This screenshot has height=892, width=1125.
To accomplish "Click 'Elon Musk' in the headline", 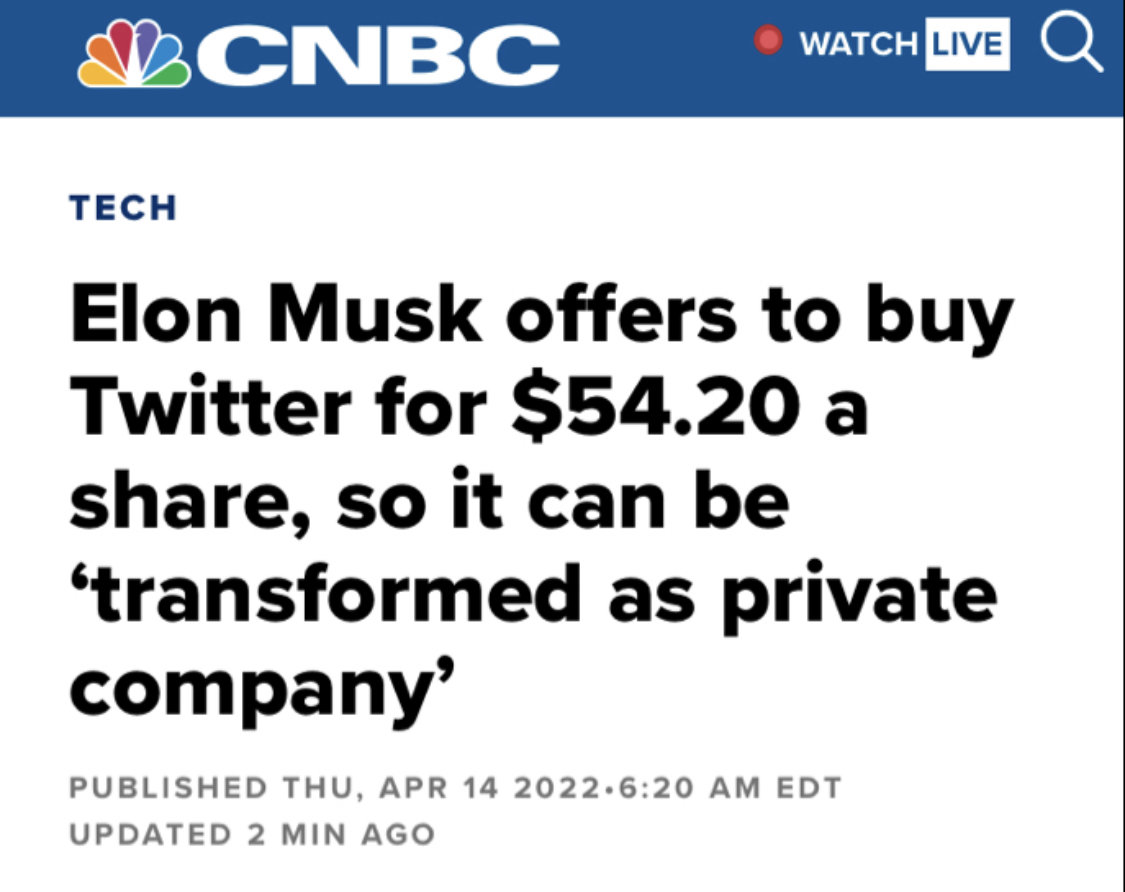I will [x=275, y=314].
